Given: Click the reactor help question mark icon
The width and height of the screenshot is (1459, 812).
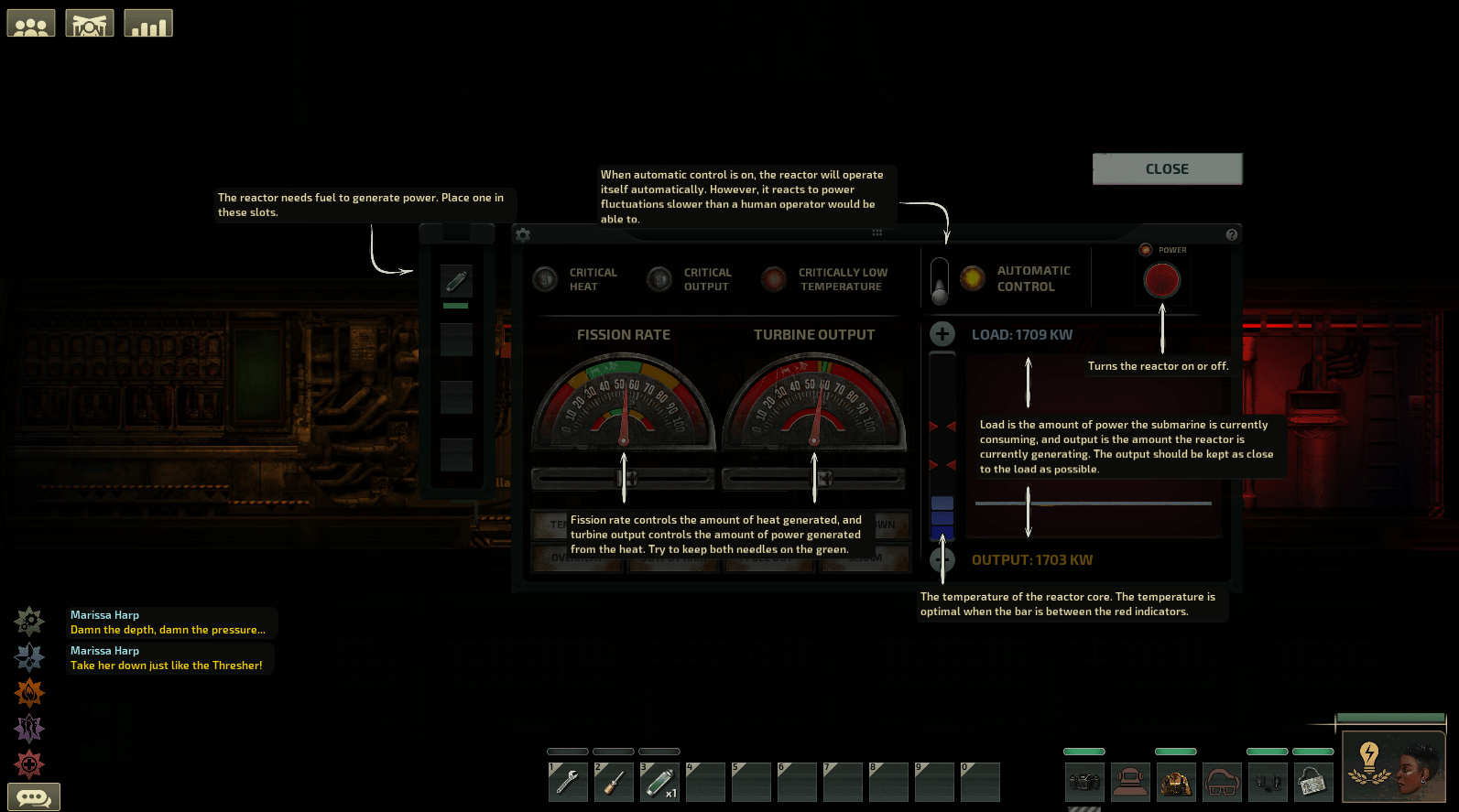Looking at the screenshot, I should coord(1232,235).
